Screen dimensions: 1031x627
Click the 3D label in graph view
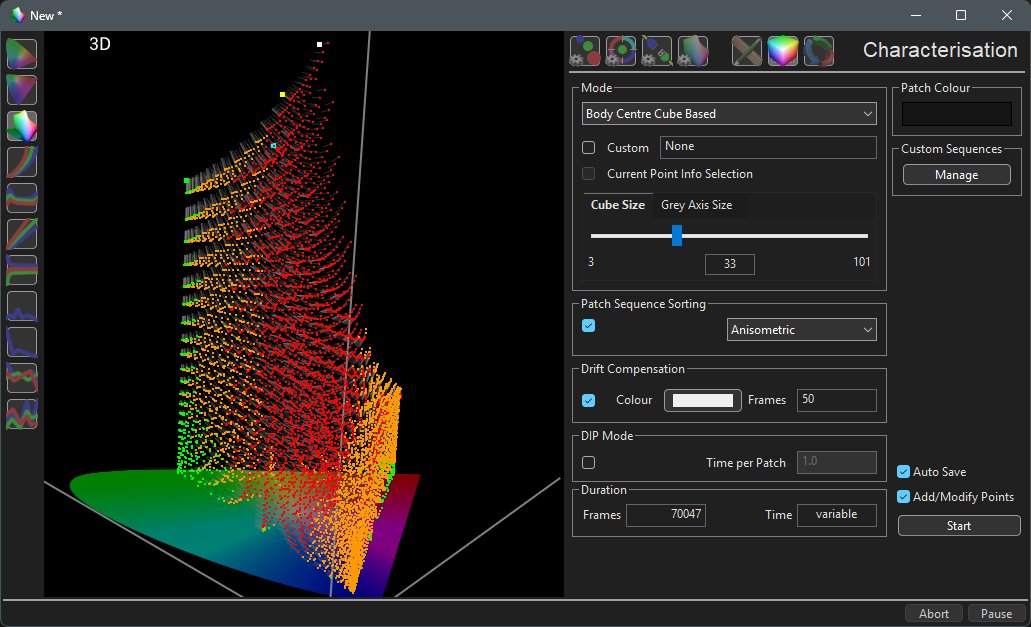click(100, 44)
